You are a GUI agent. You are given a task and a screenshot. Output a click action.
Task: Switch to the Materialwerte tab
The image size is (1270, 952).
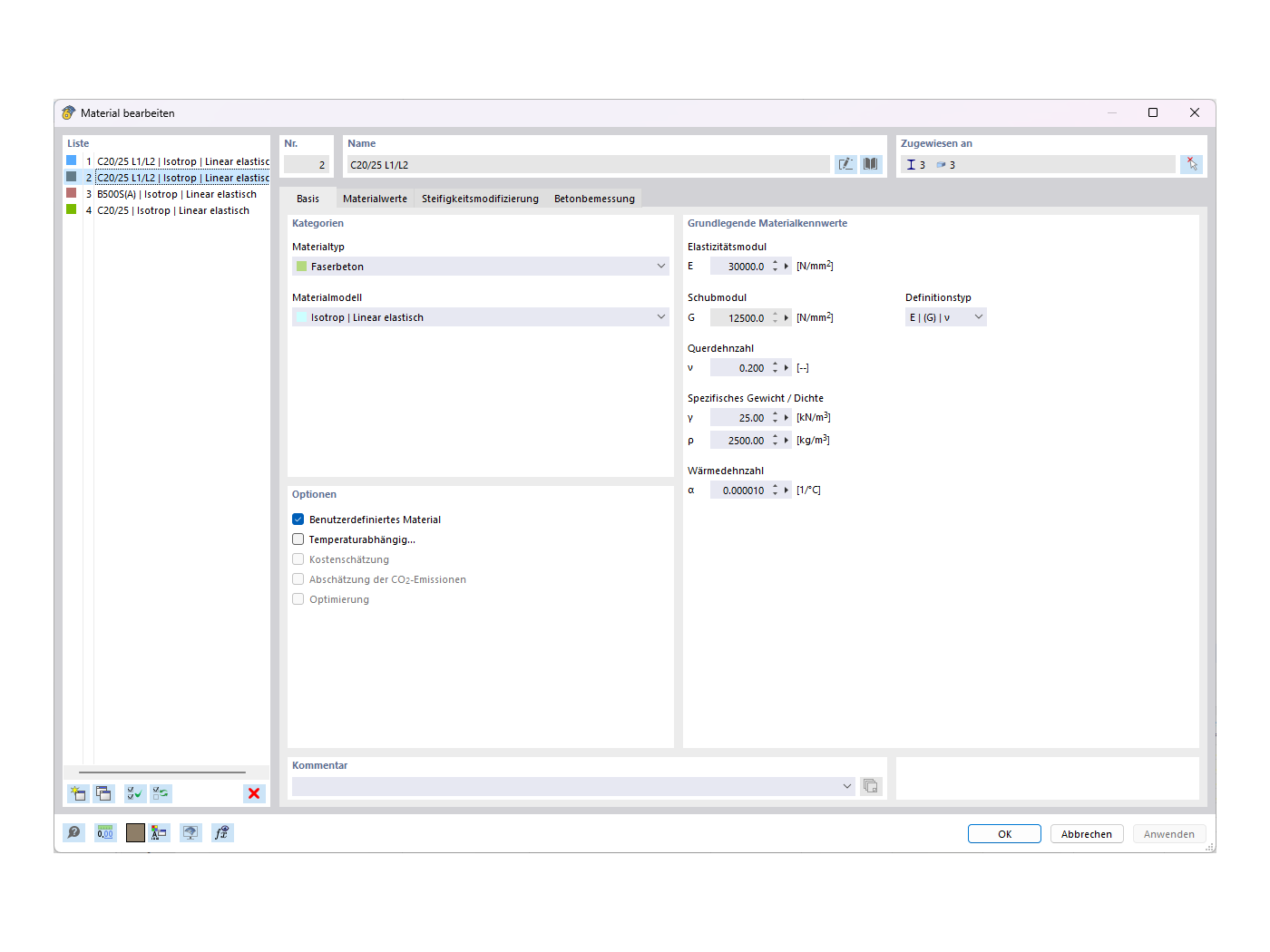click(x=375, y=198)
